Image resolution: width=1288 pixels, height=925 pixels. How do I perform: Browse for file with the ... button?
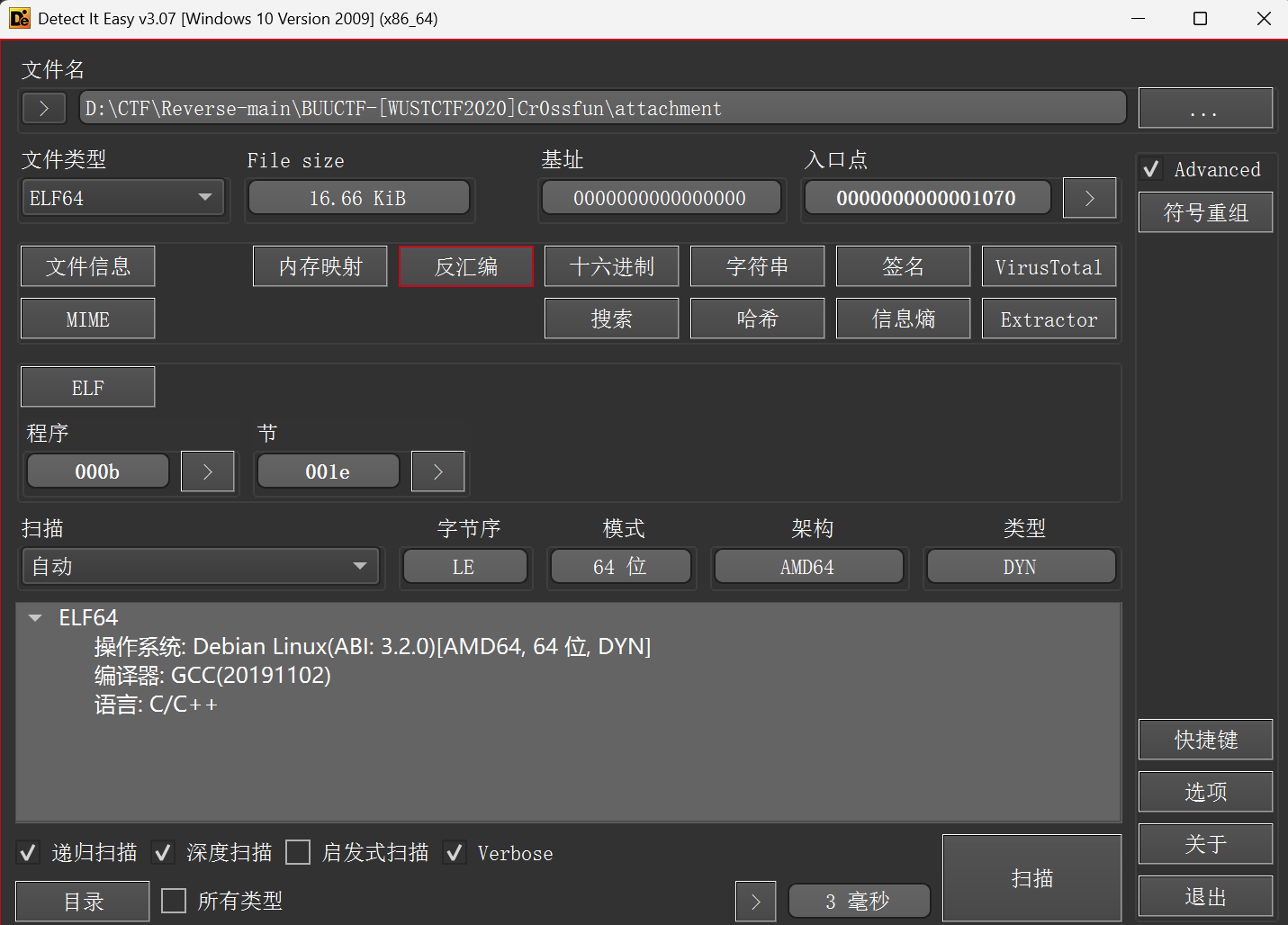pos(1204,109)
